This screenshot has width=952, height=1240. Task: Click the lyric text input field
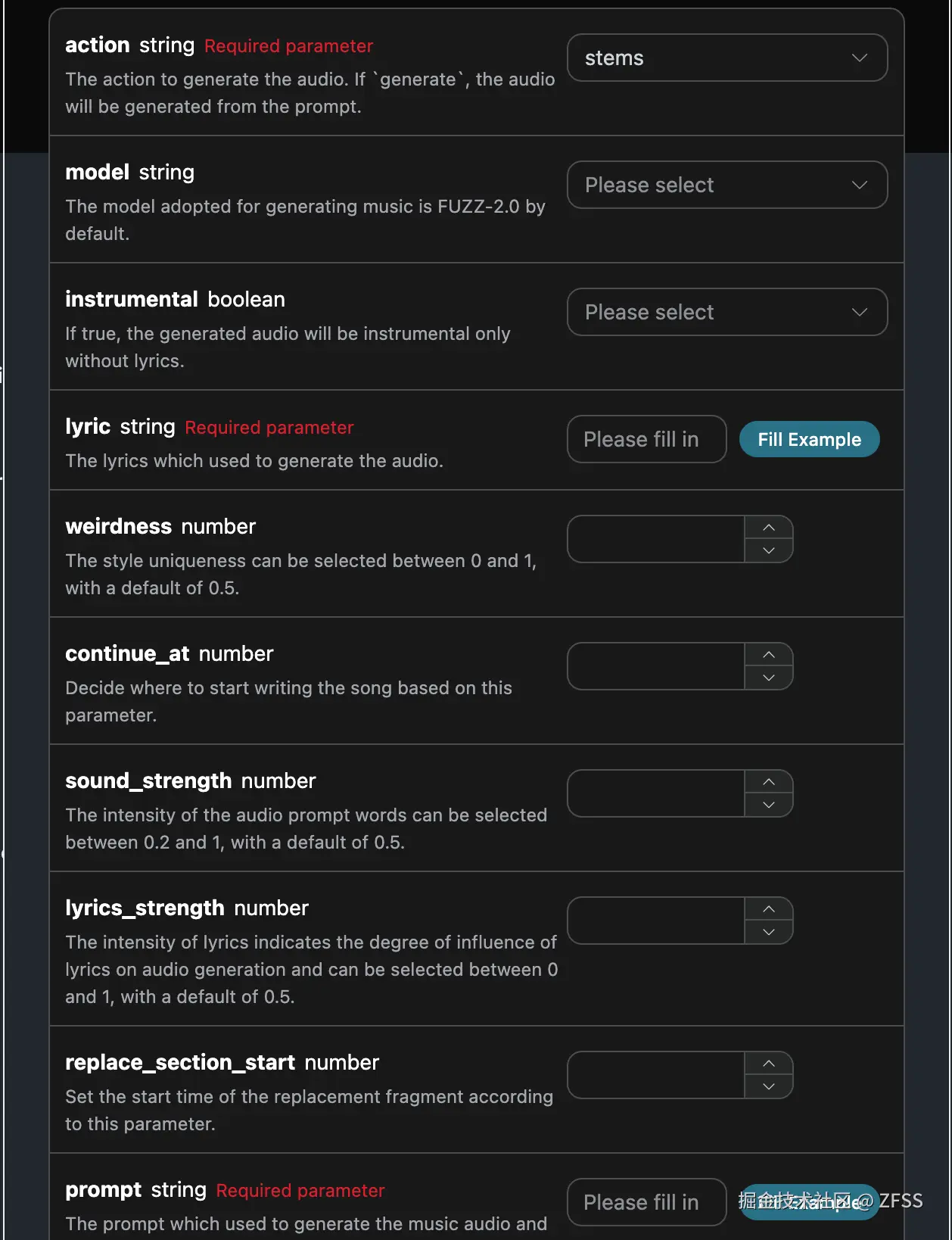click(x=646, y=439)
